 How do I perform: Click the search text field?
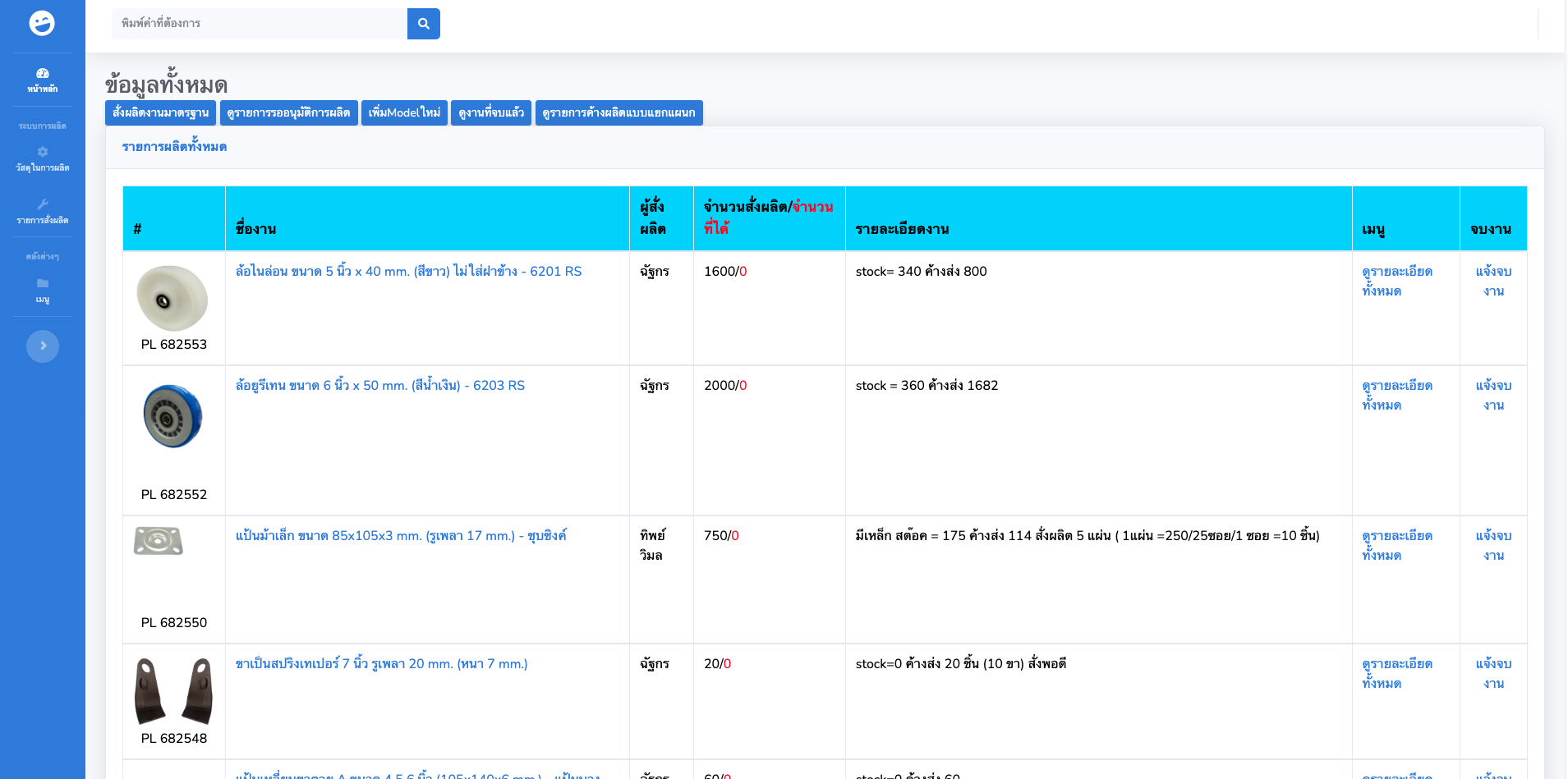(x=260, y=24)
